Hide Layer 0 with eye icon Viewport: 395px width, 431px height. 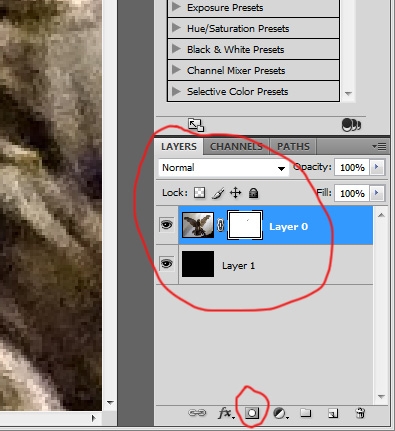[167, 225]
